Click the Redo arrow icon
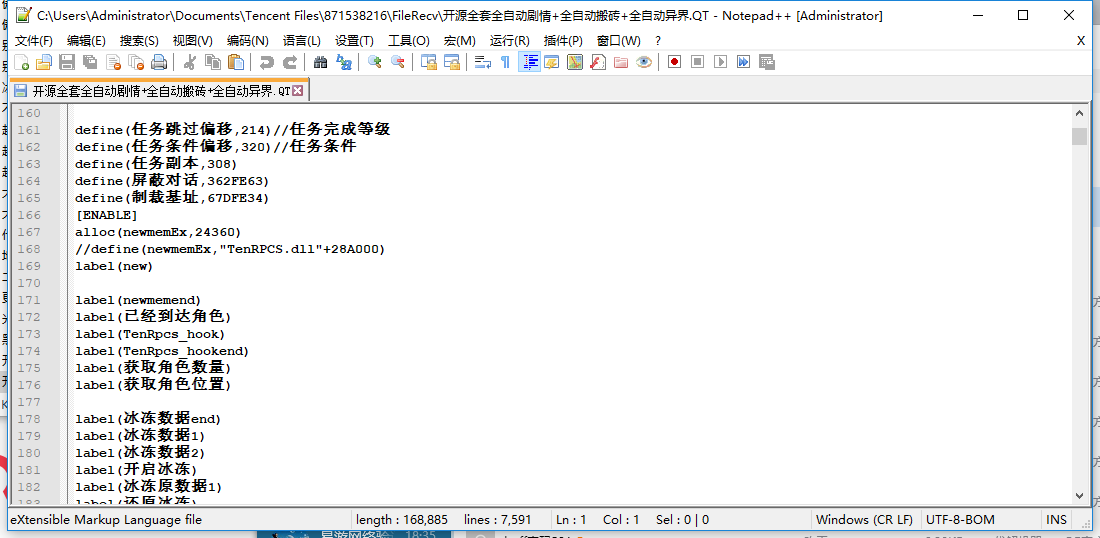 pos(289,62)
